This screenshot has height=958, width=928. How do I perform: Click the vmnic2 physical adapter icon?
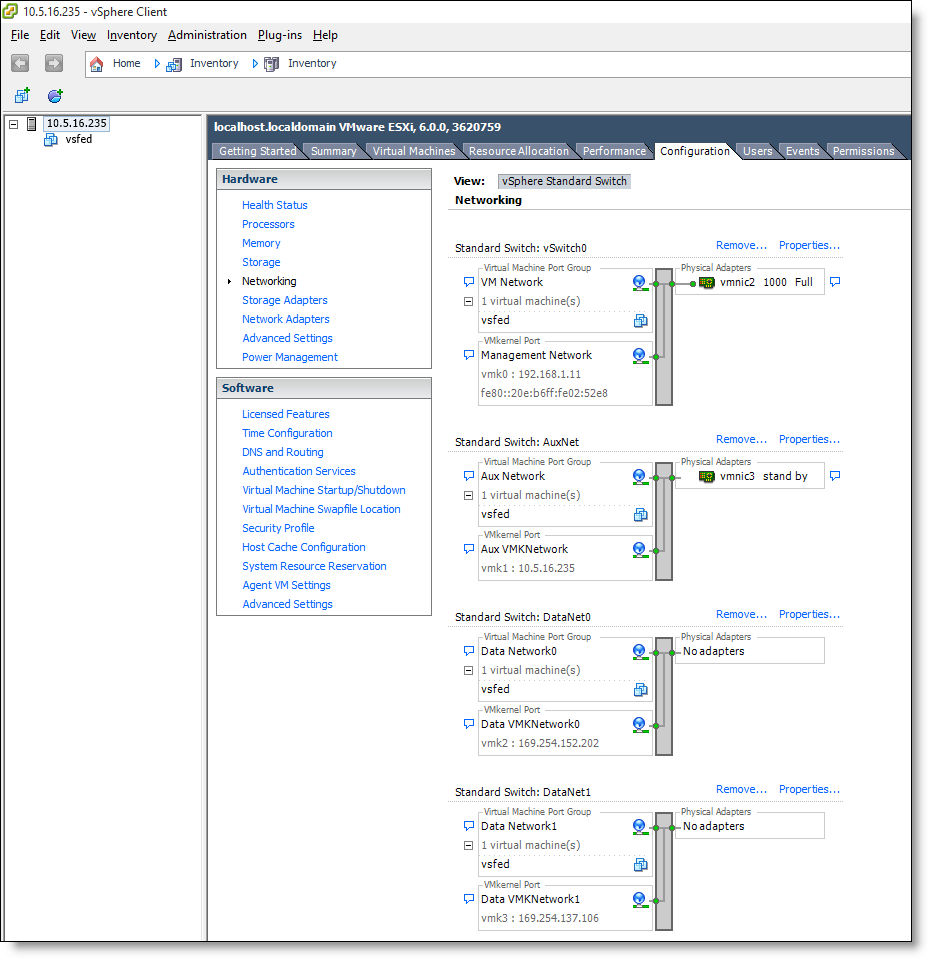(707, 283)
